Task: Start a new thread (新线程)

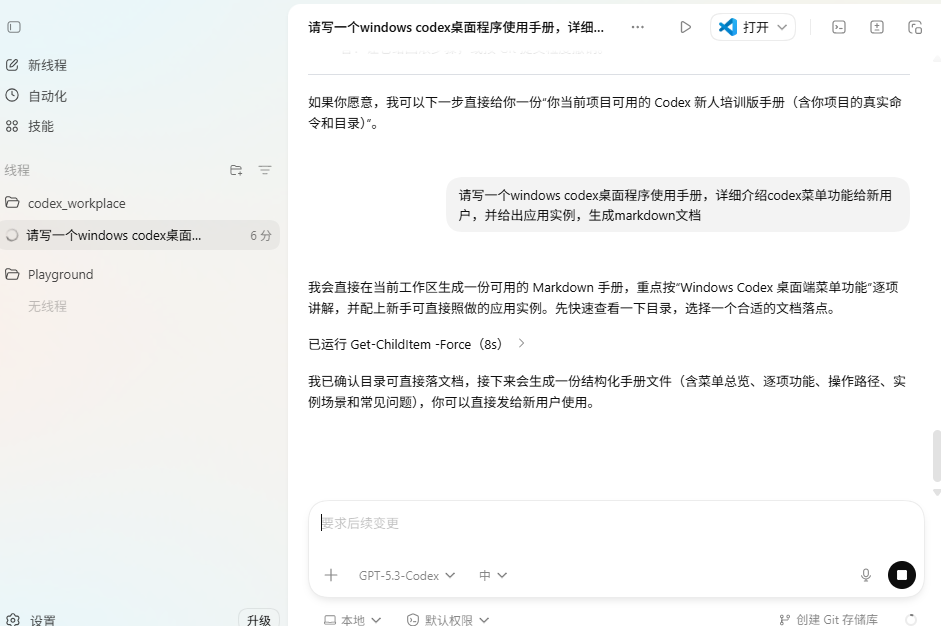Action: tap(36, 65)
